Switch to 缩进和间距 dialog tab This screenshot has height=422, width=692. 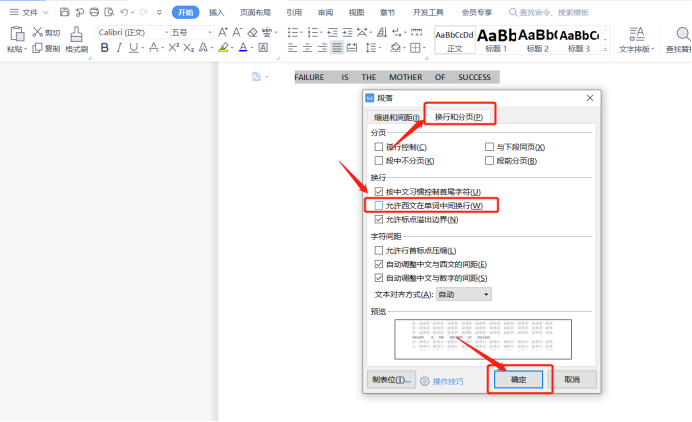(x=396, y=117)
